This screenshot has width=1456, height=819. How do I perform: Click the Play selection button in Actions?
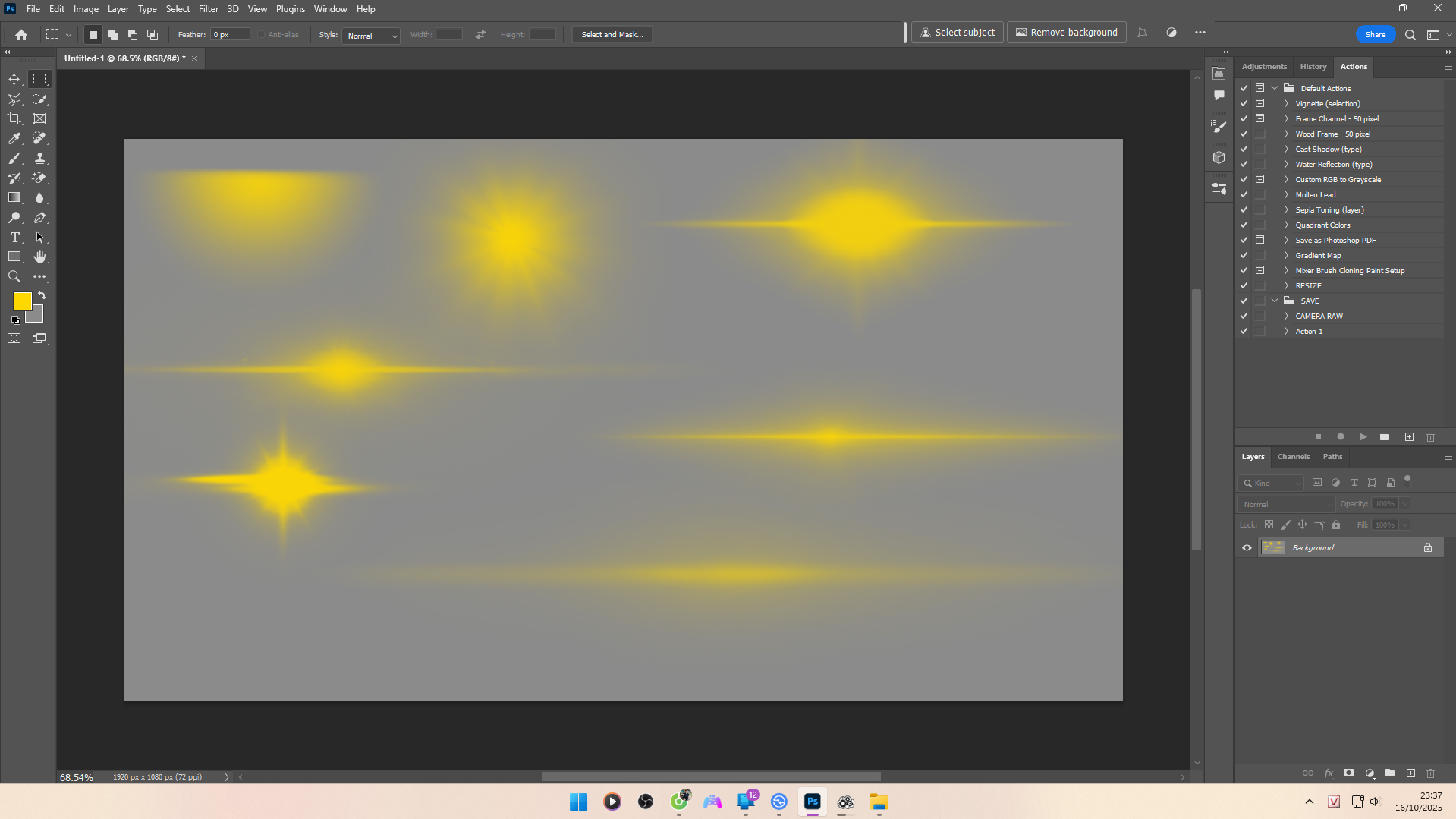1363,437
